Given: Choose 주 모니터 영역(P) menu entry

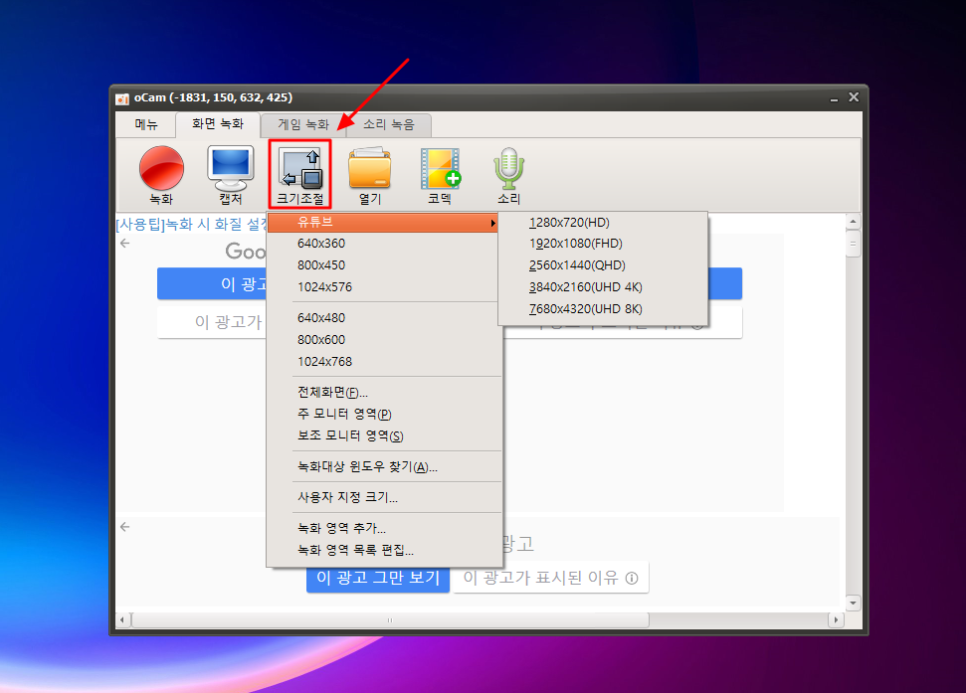Looking at the screenshot, I should [384, 414].
